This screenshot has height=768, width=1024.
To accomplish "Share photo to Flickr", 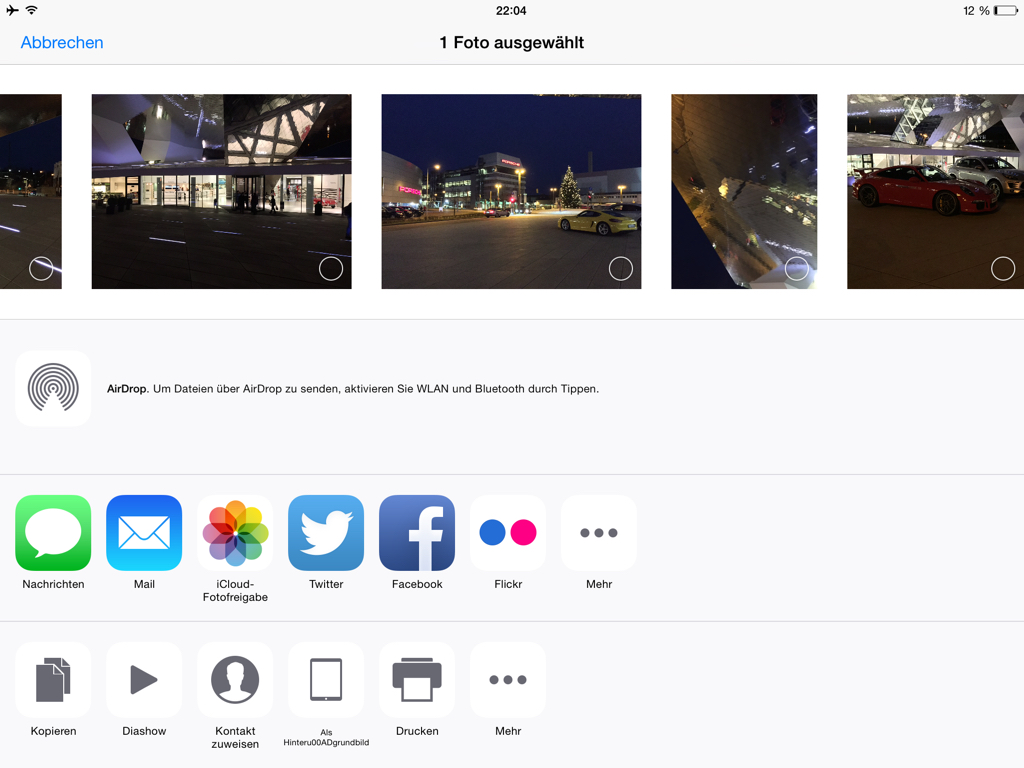I will pyautogui.click(x=508, y=533).
